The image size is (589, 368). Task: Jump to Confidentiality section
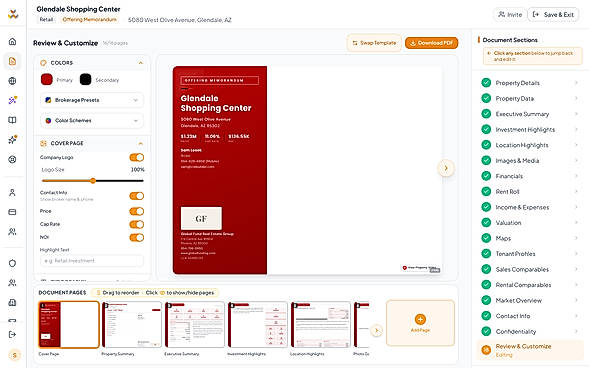click(530, 331)
